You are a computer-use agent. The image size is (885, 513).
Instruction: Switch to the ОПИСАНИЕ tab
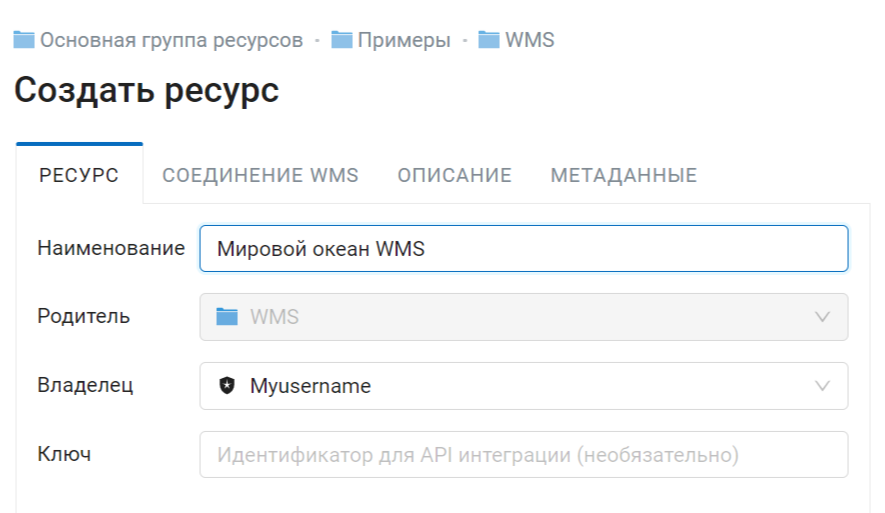(454, 175)
